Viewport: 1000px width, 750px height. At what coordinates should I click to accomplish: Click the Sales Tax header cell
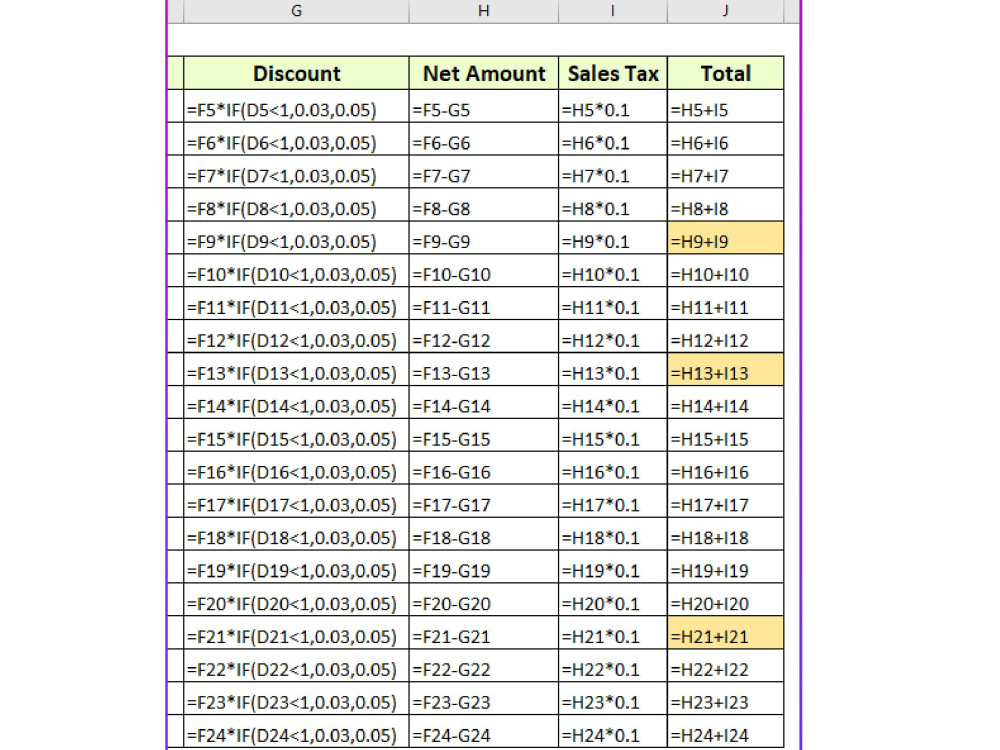(x=613, y=73)
